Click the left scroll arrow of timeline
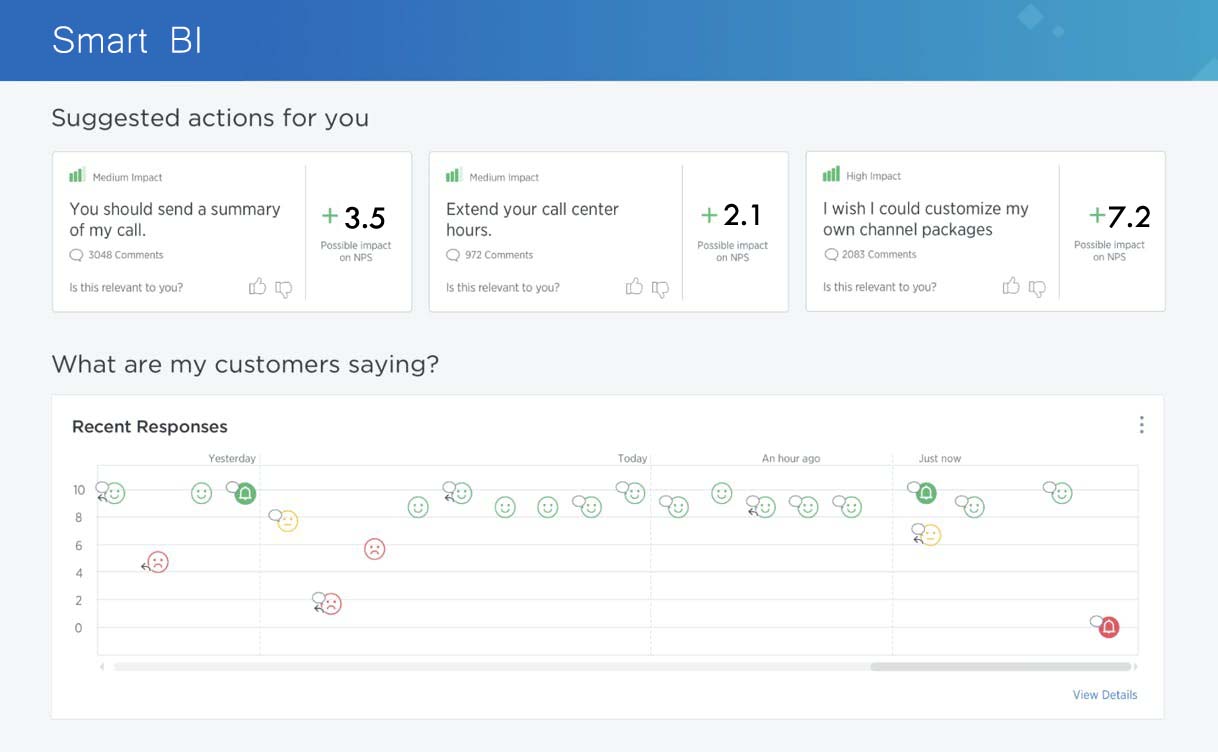Screen dimensions: 1218x752 (x=102, y=666)
